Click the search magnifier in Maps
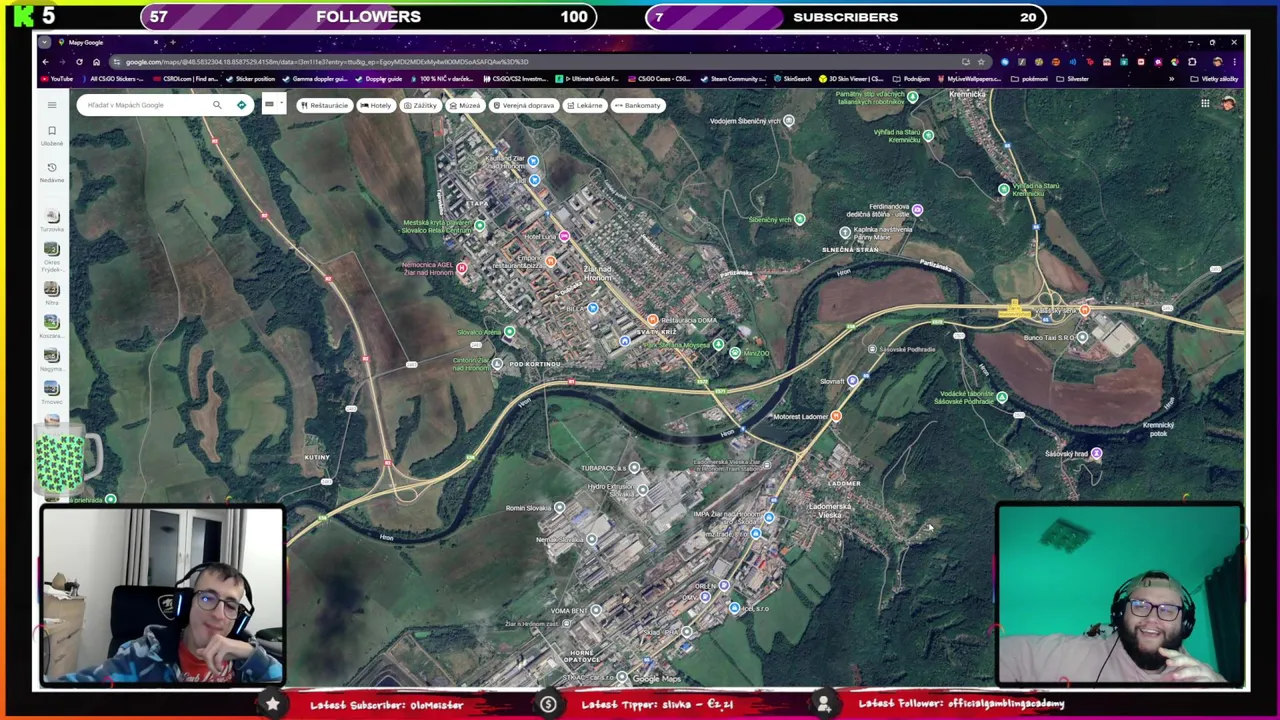1280x720 pixels. 217,105
